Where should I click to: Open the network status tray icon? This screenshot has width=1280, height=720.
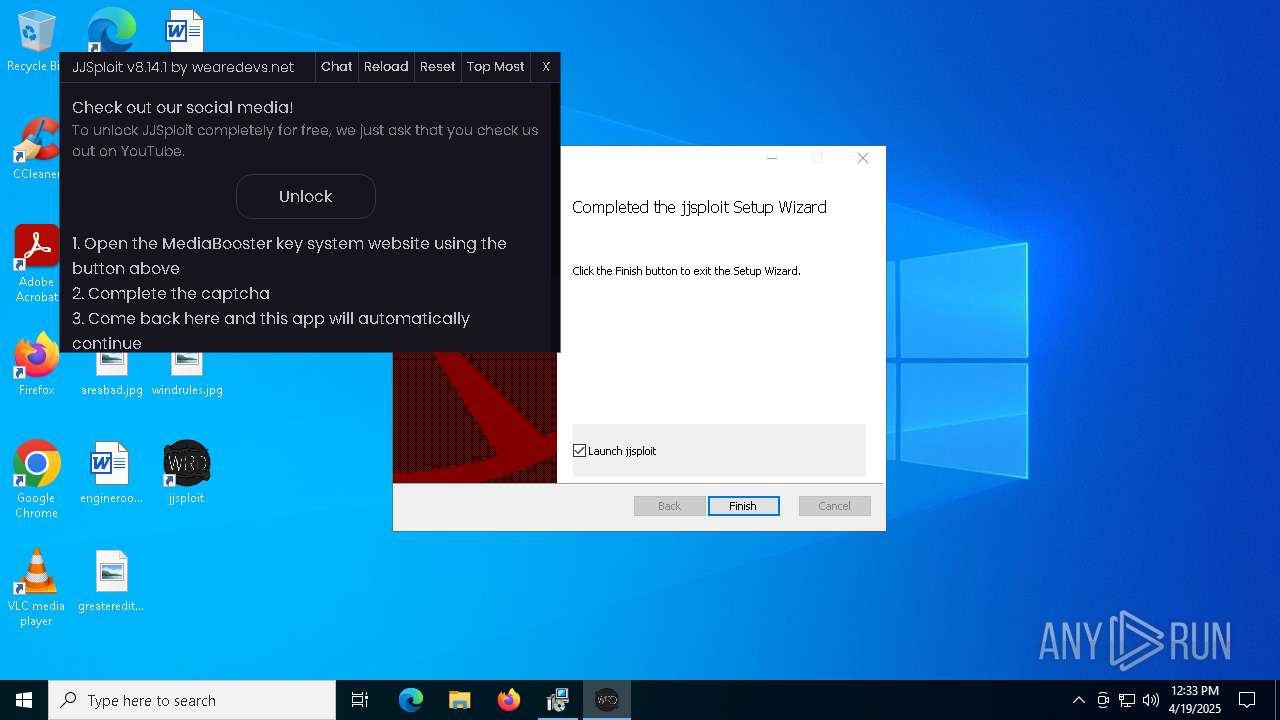click(x=1127, y=700)
